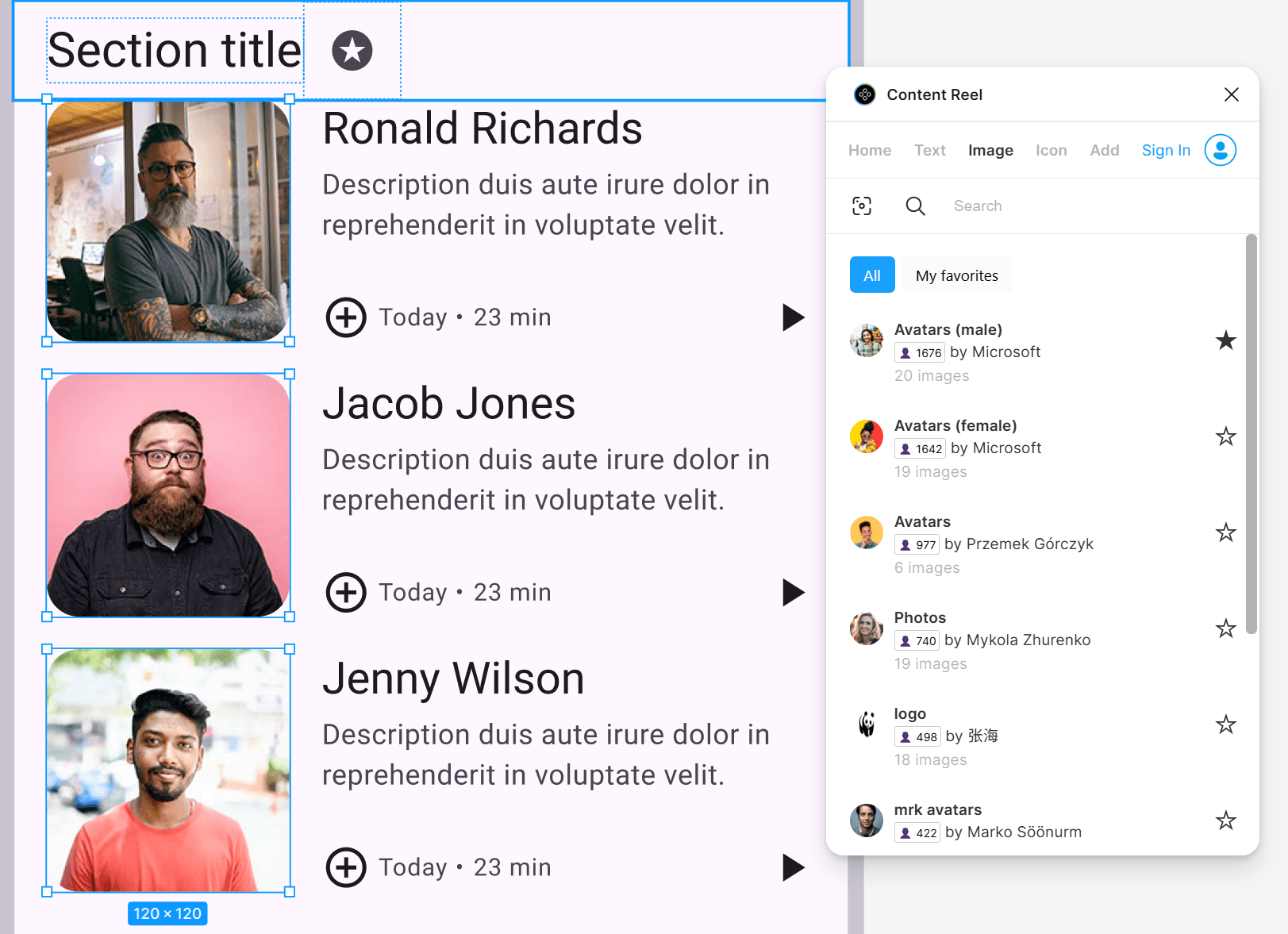Viewport: 1288px width, 934px height.
Task: Click the add circle icon under Jacob Jones
Action: coord(346,592)
